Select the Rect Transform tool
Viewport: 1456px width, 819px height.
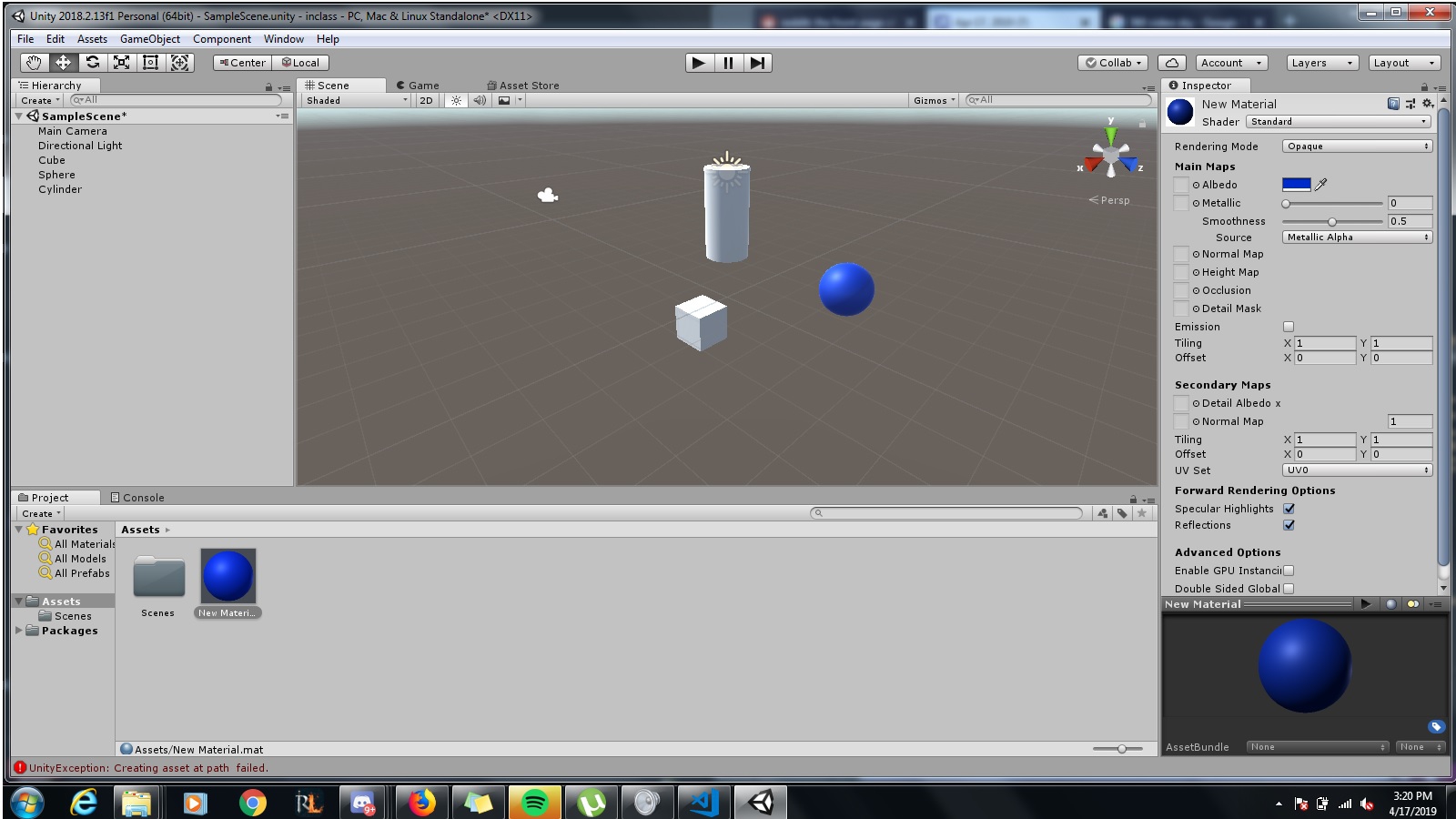click(x=150, y=63)
